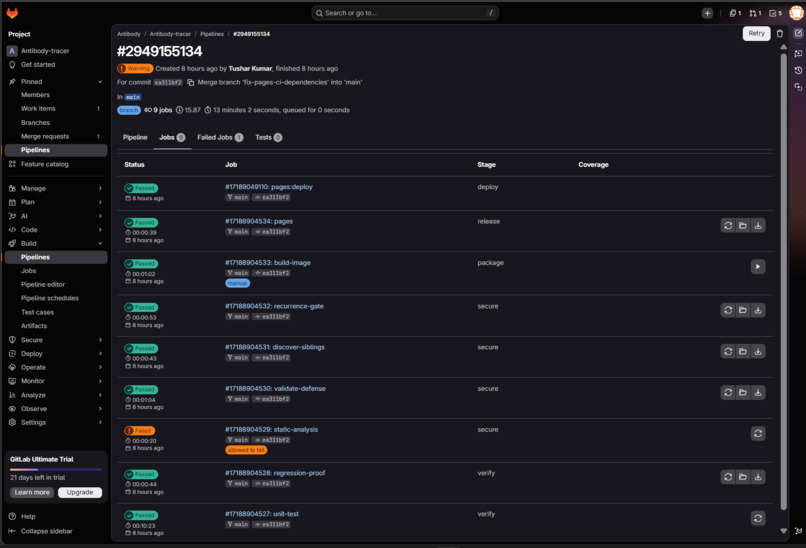Switch to the Pipeline tab
Viewport: 806px width, 548px height.
(135, 137)
